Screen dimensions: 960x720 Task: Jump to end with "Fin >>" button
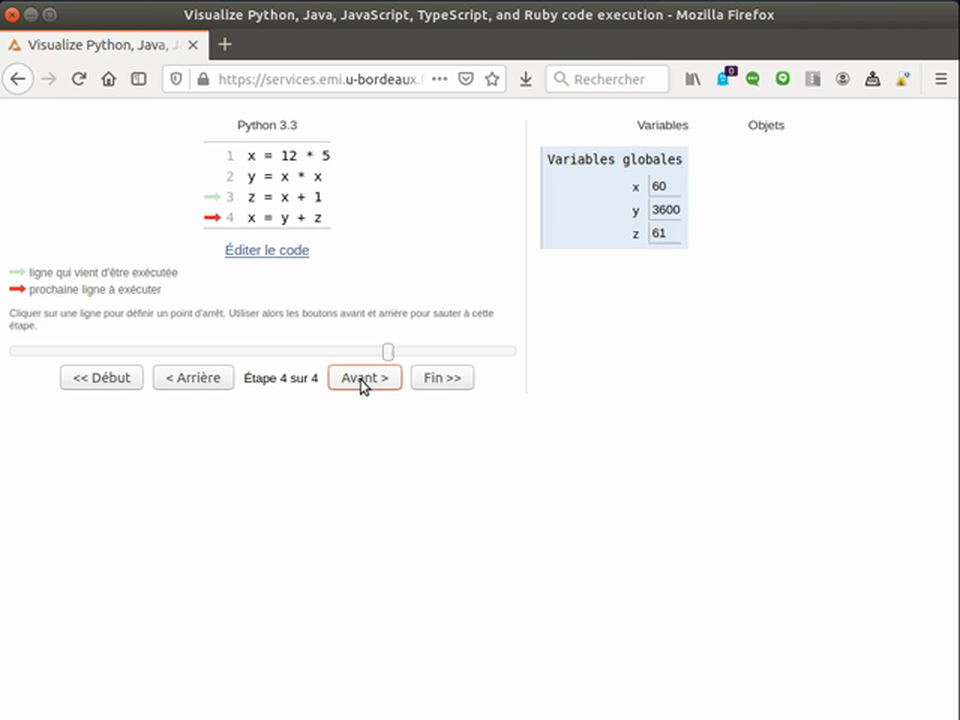click(x=442, y=377)
